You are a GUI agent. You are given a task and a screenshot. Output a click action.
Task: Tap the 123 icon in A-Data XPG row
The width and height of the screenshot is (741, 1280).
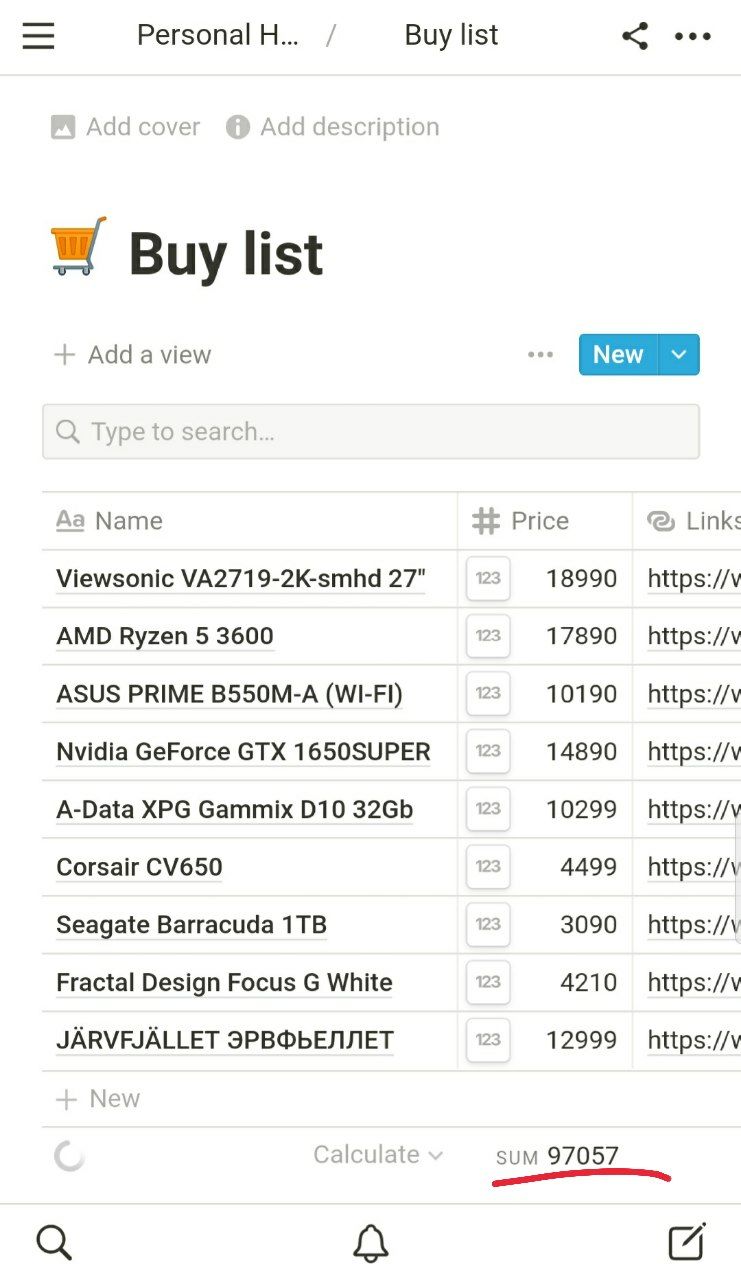[488, 809]
